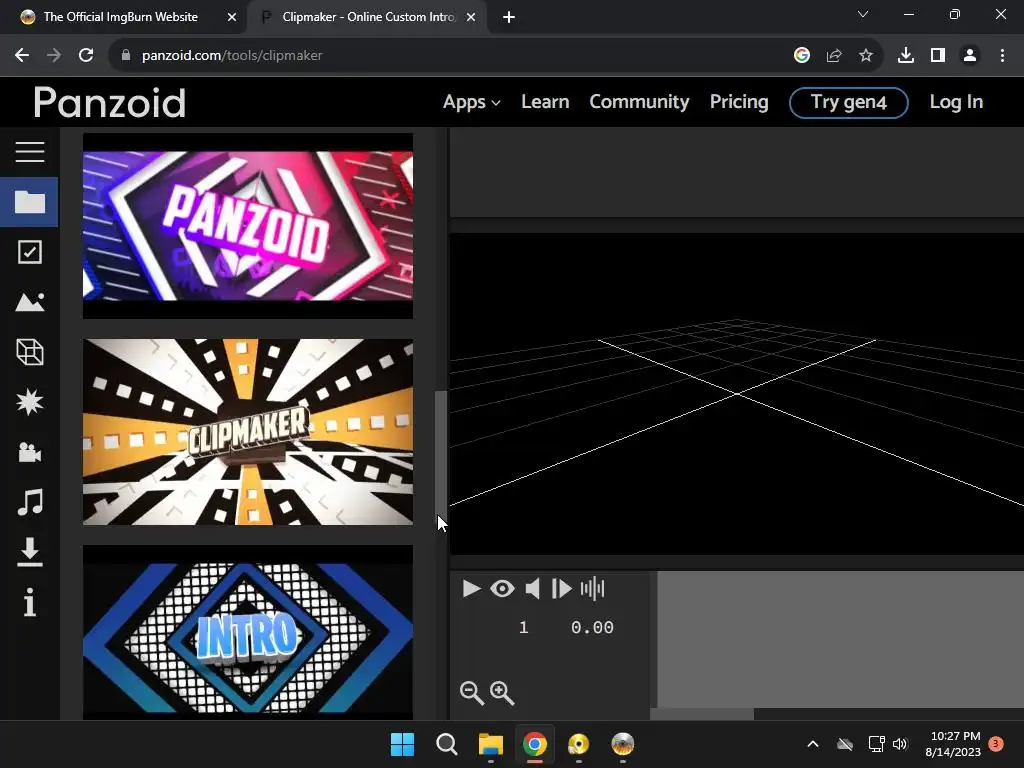Click the template list vertical scrollbar
This screenshot has height=768, width=1024.
441,455
